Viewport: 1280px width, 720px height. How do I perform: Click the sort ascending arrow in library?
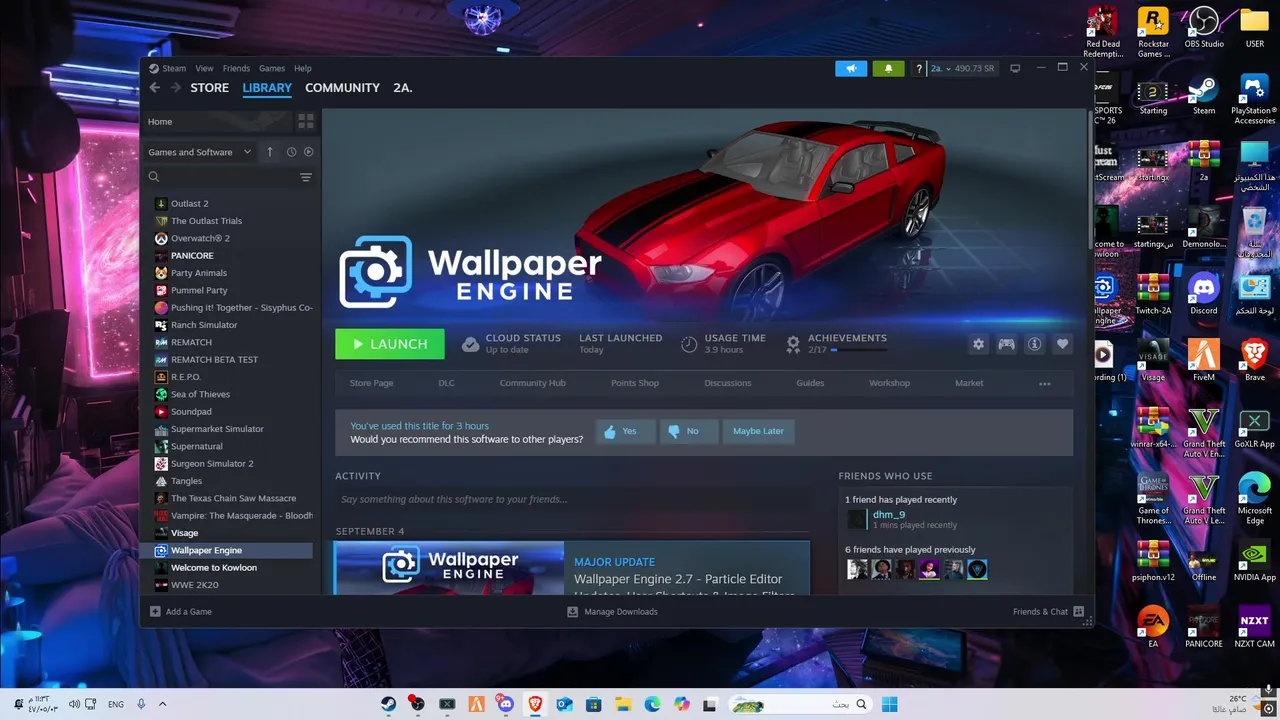pos(269,152)
